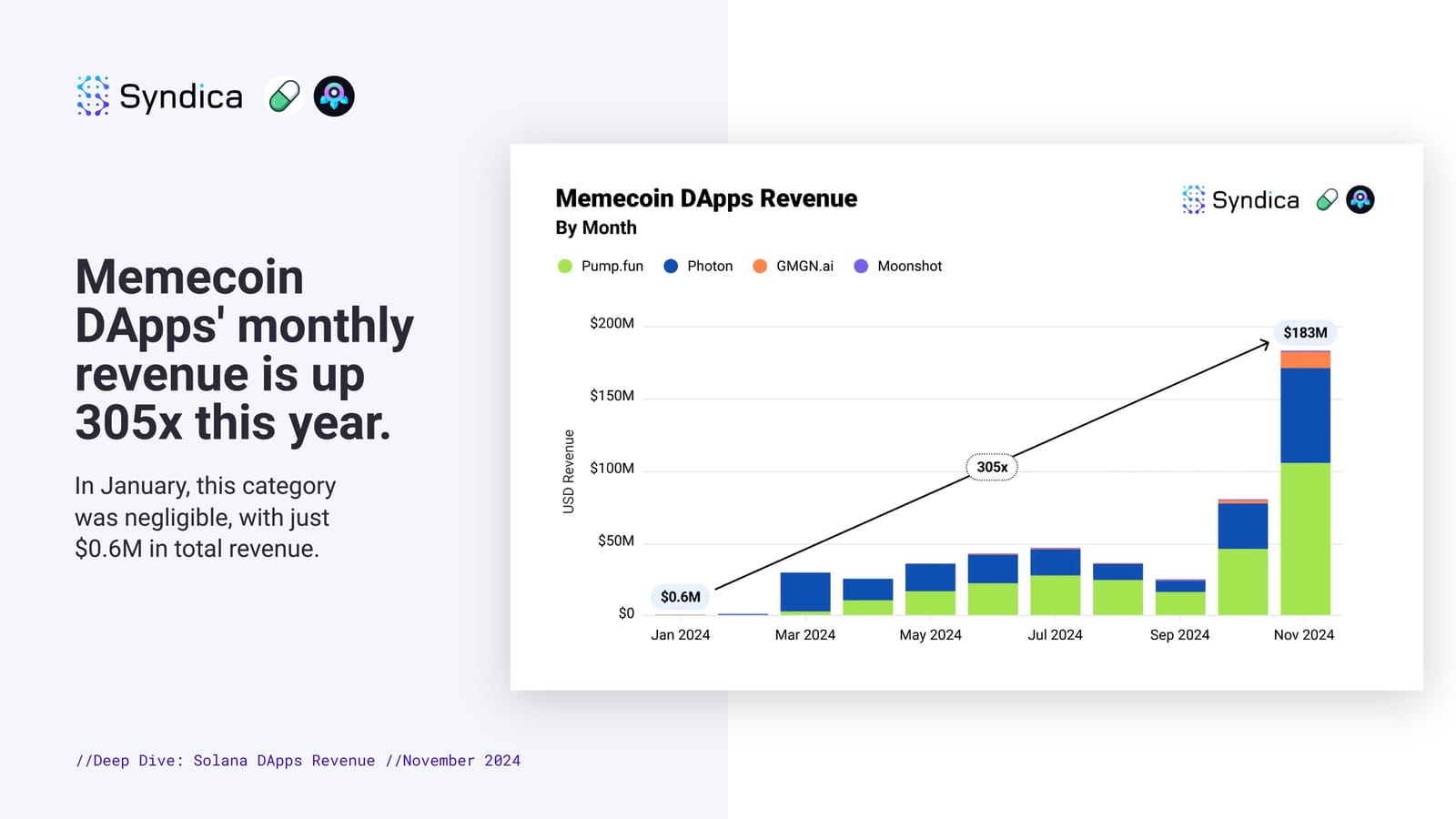Click the Memecoin DApps Revenue chart title
Image resolution: width=1456 pixels, height=819 pixels.
pos(706,198)
